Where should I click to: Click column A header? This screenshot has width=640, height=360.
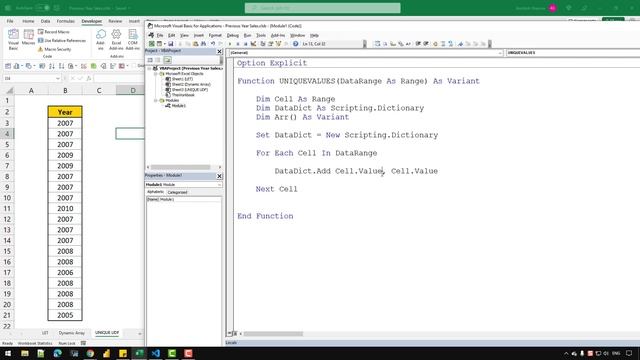31,91
